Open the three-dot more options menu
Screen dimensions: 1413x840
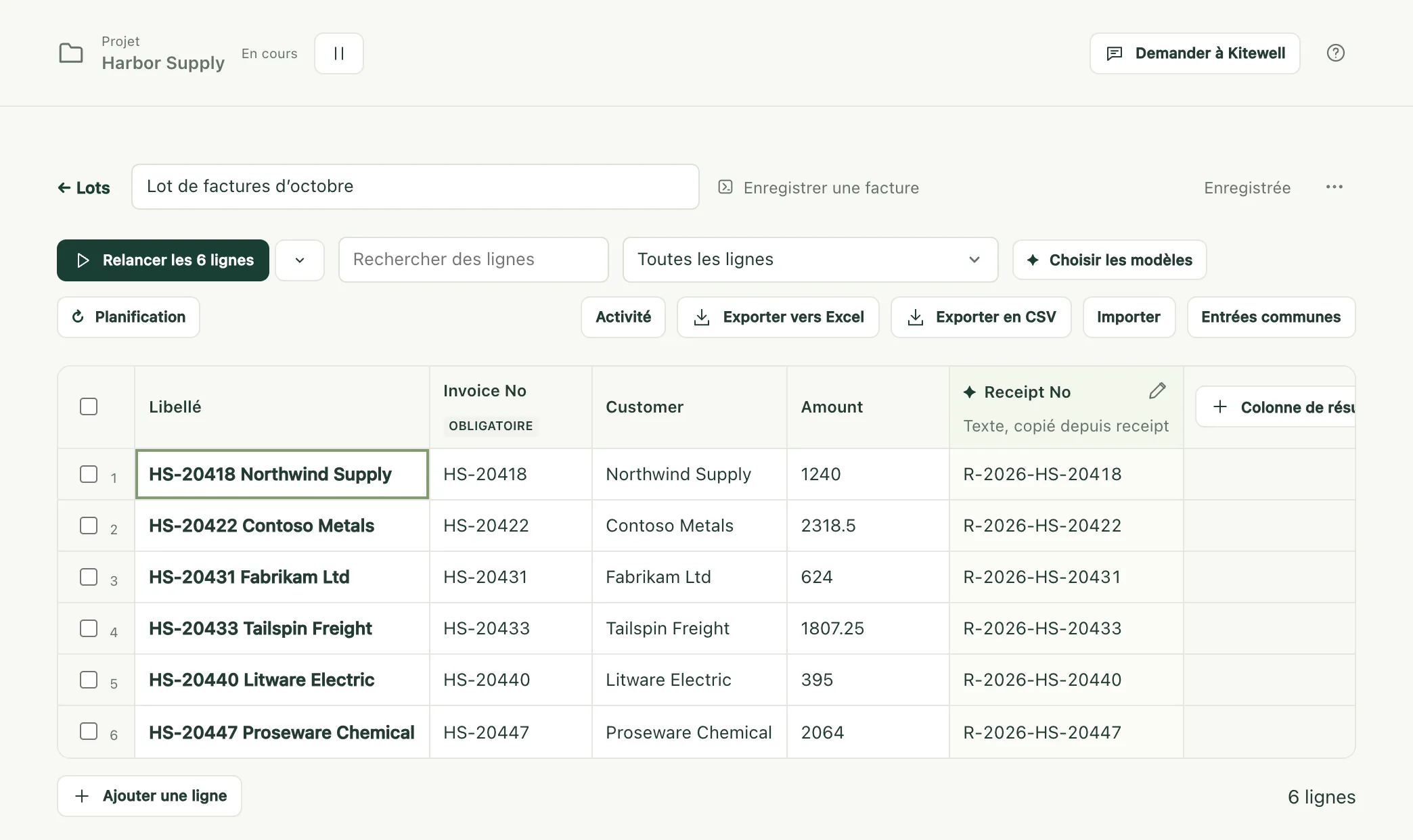tap(1334, 187)
